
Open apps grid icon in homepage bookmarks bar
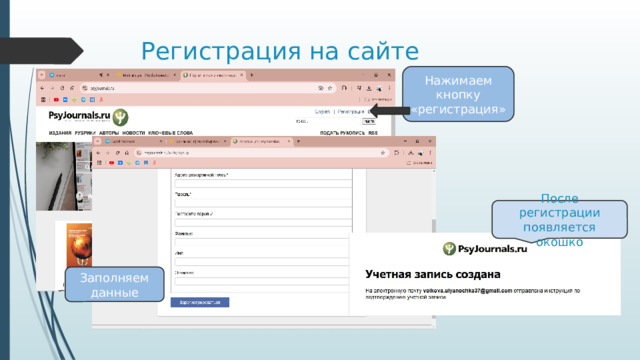tap(43, 100)
